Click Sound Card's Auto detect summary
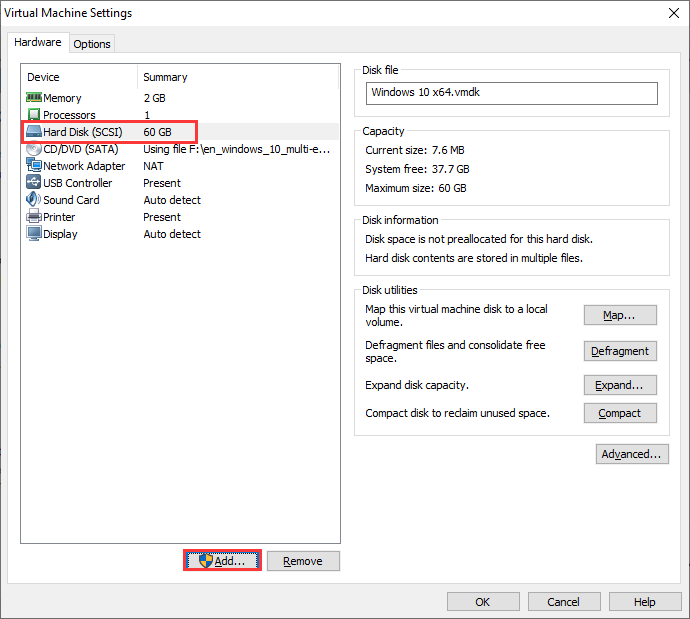This screenshot has width=690, height=619. (172, 200)
